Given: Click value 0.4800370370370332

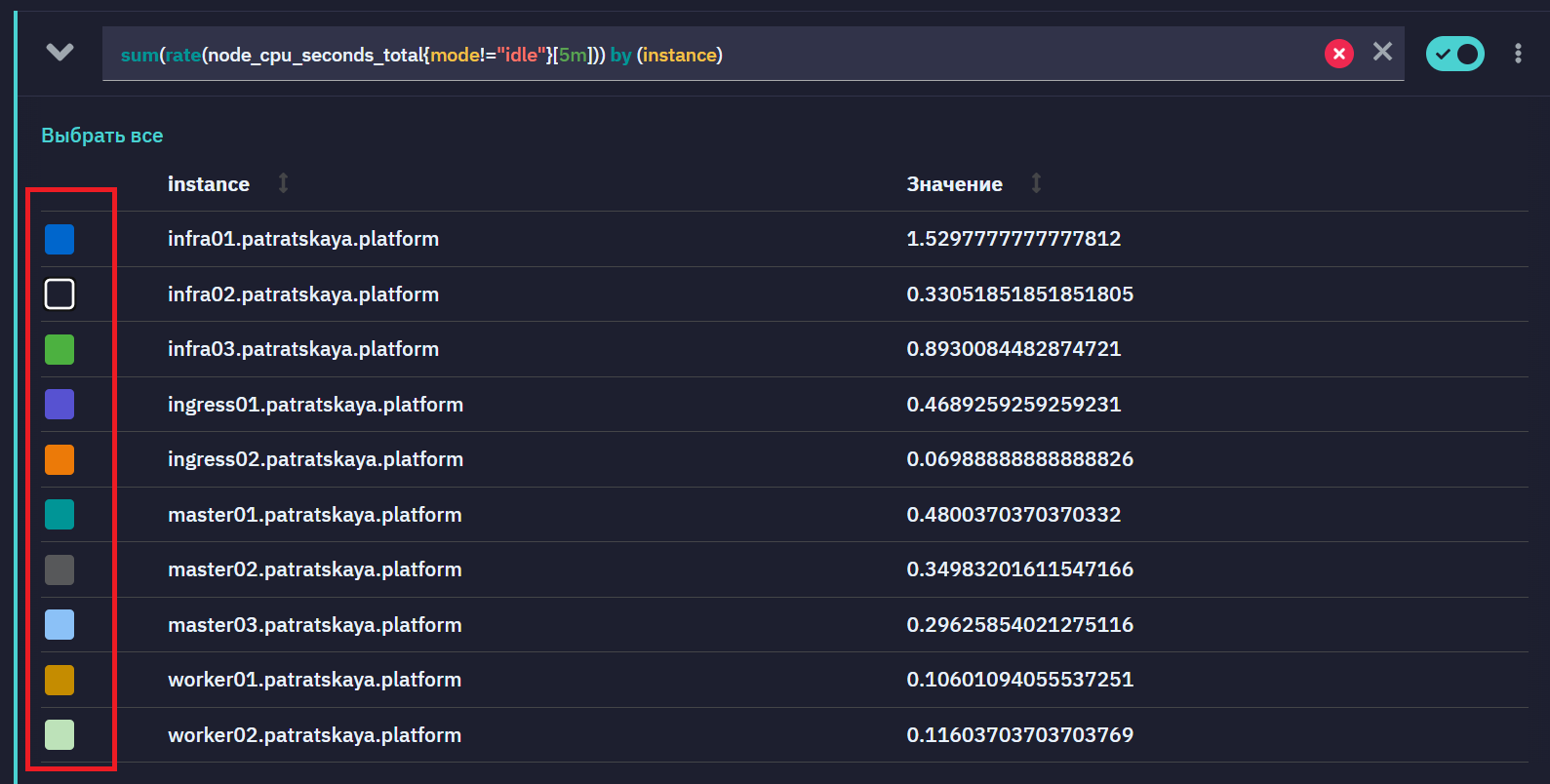Looking at the screenshot, I should pos(1013,515).
